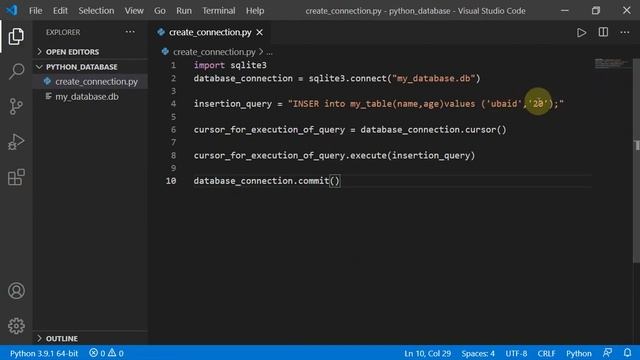Screen dimensions: 640x360
Task: Click database_connection.cursor() on line 6
Action: [x=433, y=130]
